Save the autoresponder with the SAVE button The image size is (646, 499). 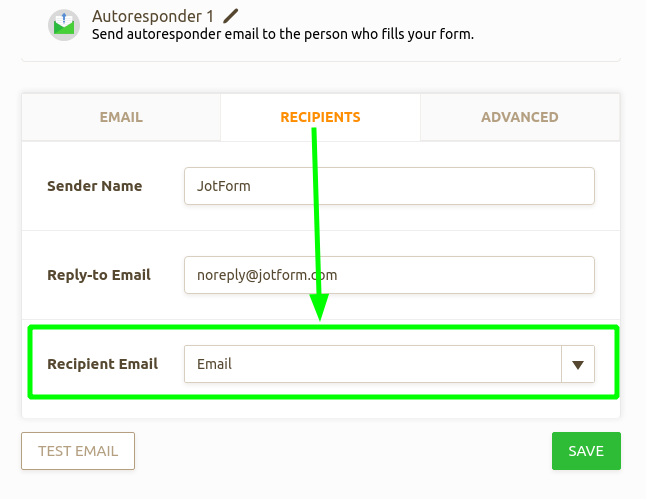tap(585, 451)
